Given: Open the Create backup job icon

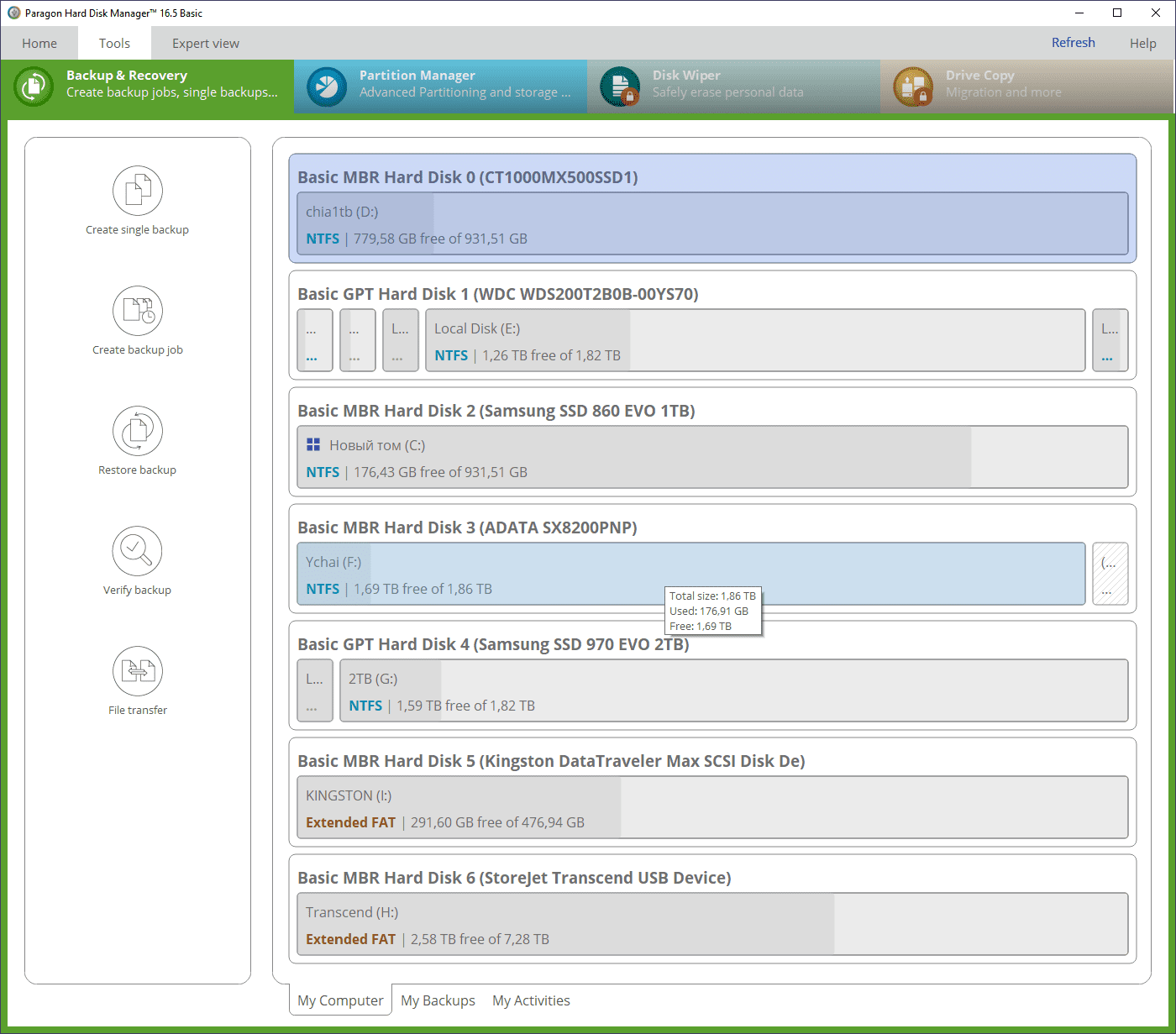Looking at the screenshot, I should 138,311.
